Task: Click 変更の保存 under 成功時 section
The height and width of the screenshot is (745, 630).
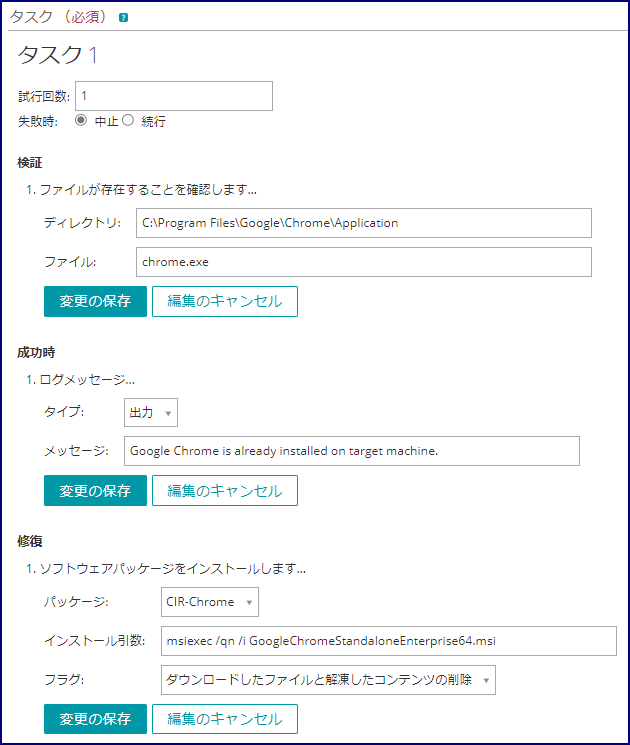Action: coord(95,490)
